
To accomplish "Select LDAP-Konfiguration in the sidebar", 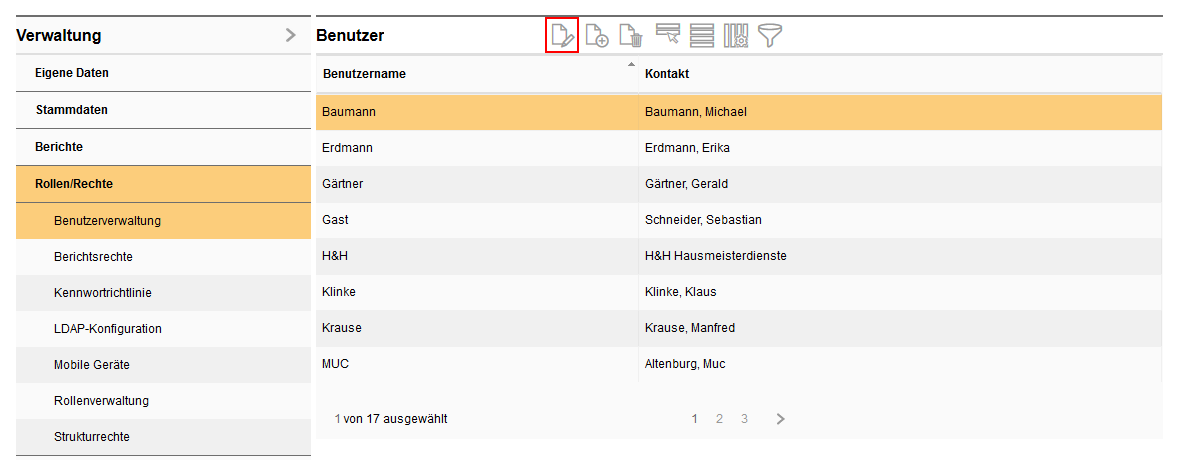I will pos(107,329).
